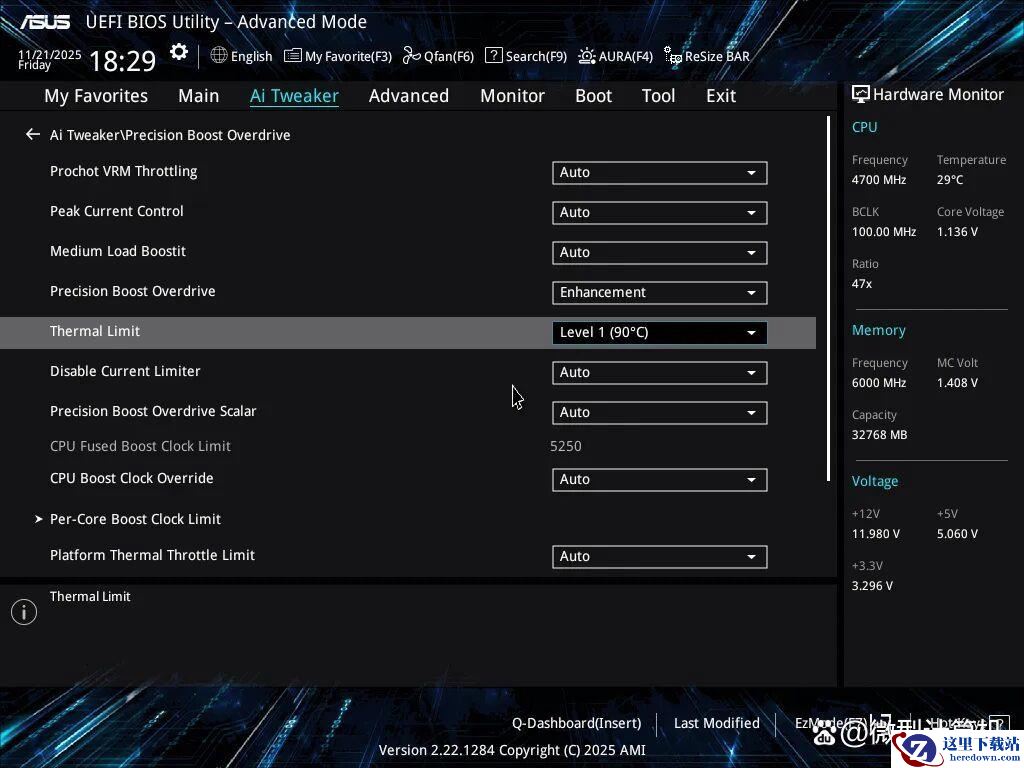Change the Precision Boost Overdrive Enhancement dropdown

tap(659, 293)
